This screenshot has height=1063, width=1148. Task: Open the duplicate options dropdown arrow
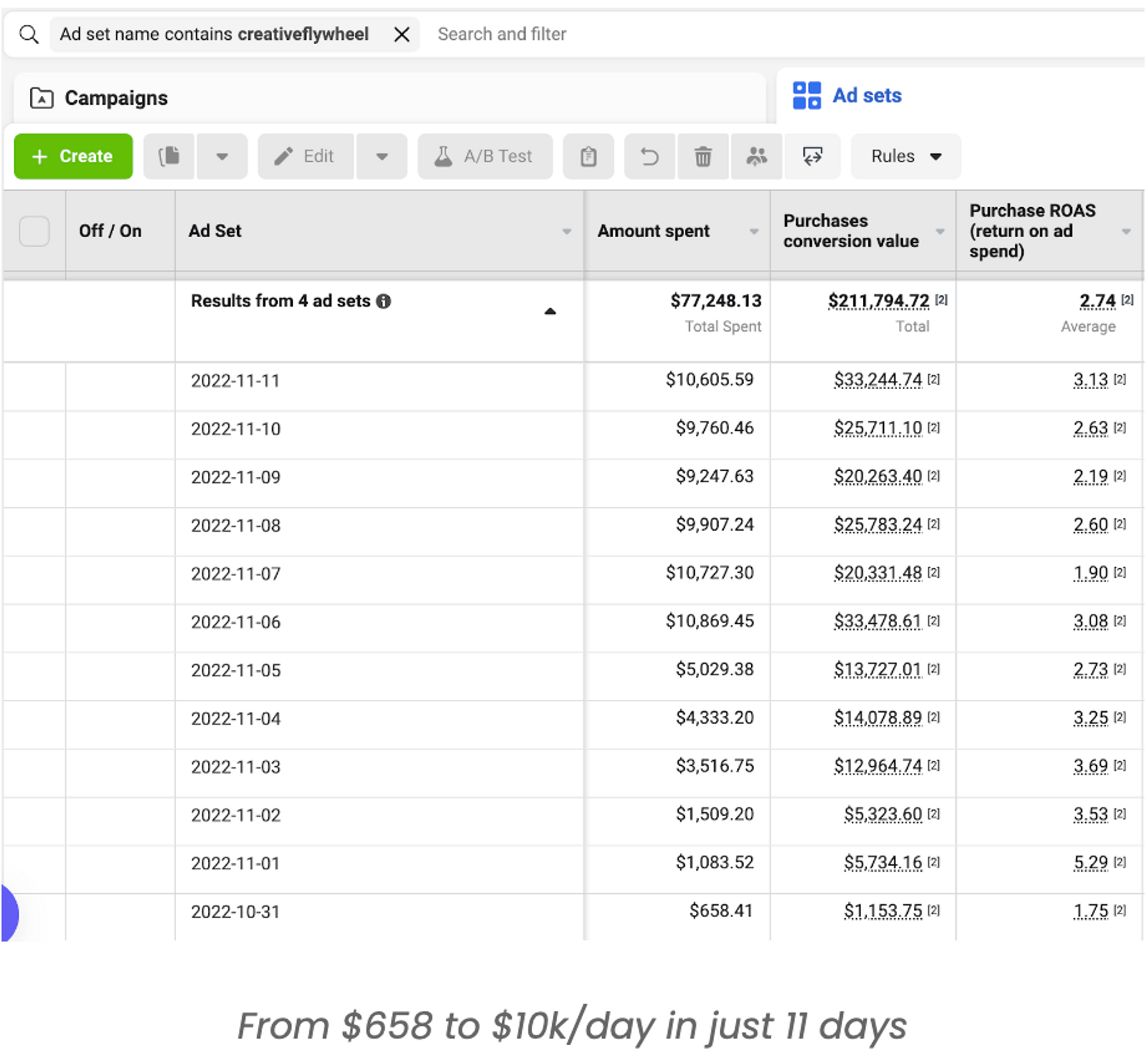tap(222, 157)
